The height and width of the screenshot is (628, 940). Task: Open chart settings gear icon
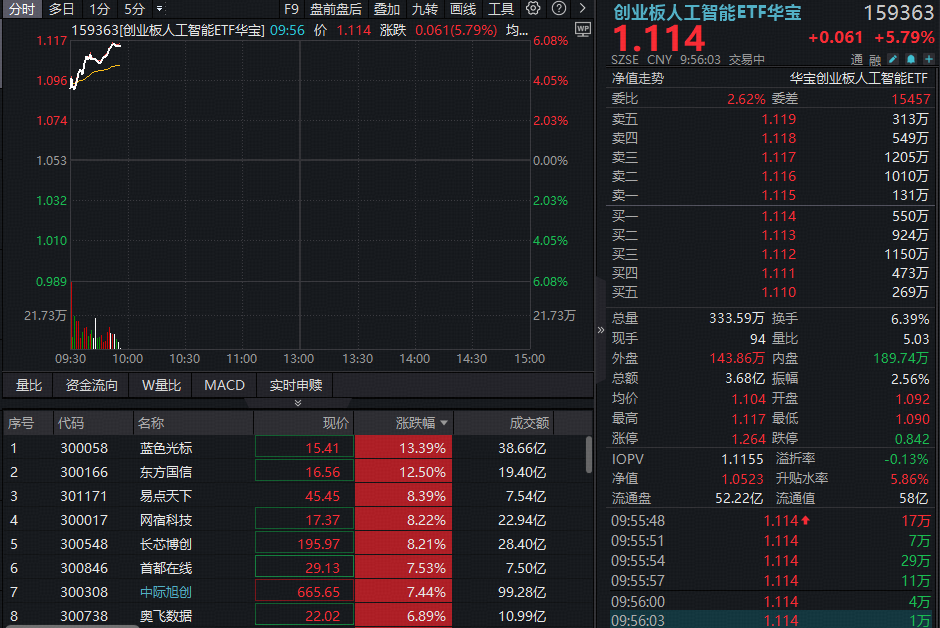[533, 9]
